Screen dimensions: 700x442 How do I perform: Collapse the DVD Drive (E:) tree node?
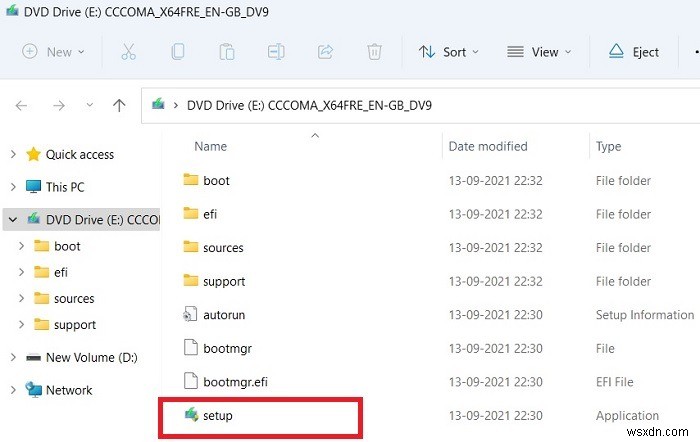click(13, 219)
